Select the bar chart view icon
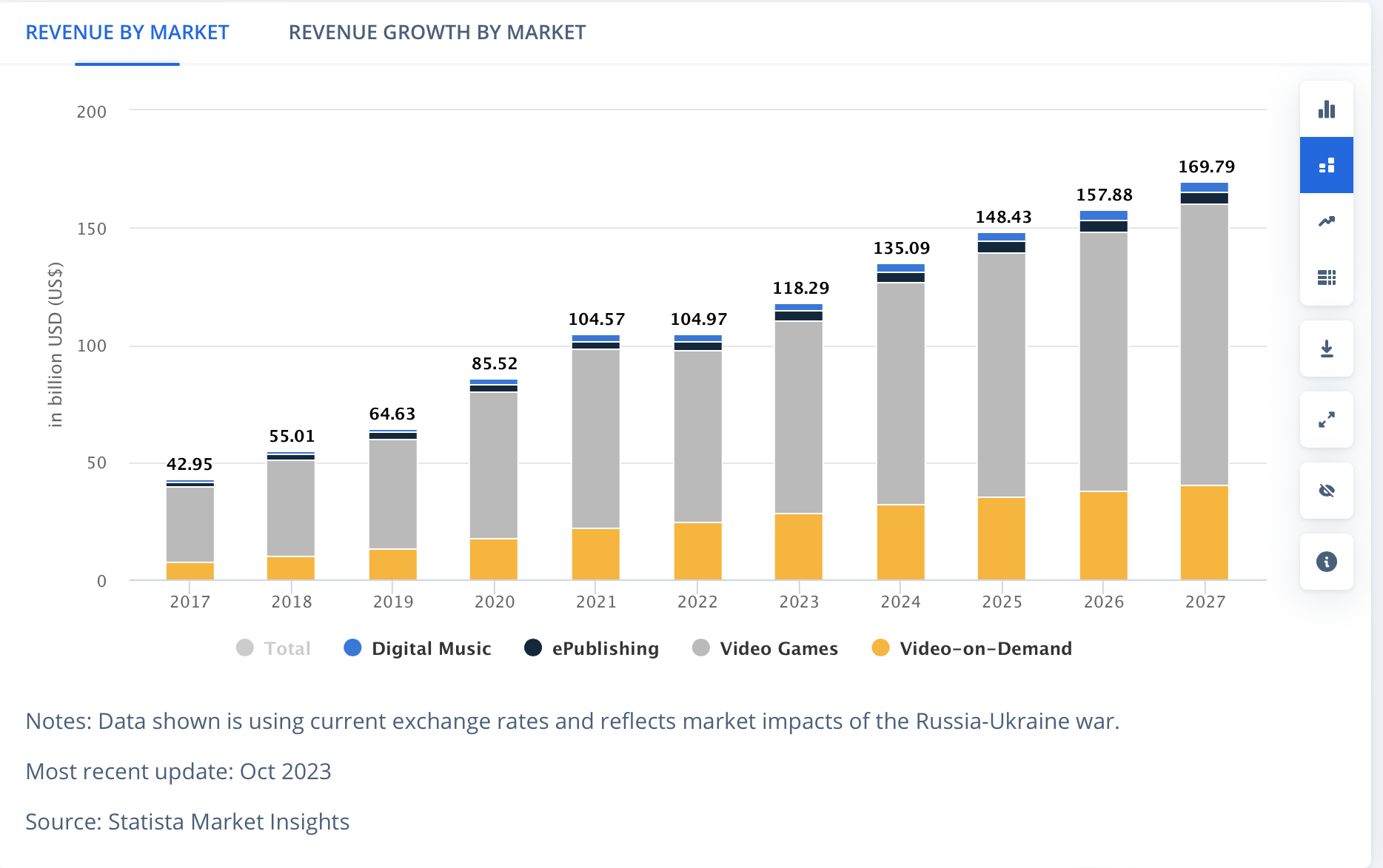Image resolution: width=1383 pixels, height=868 pixels. pyautogui.click(x=1326, y=110)
